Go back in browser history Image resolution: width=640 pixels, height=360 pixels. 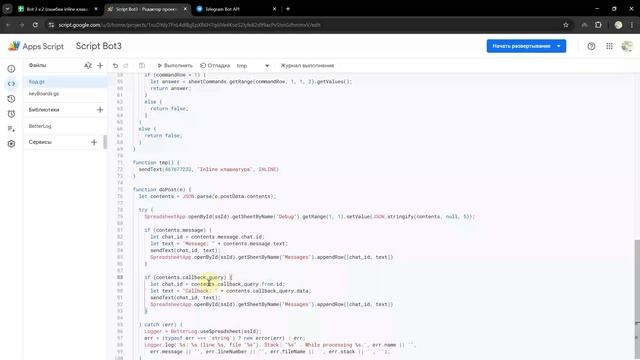pyautogui.click(x=8, y=25)
